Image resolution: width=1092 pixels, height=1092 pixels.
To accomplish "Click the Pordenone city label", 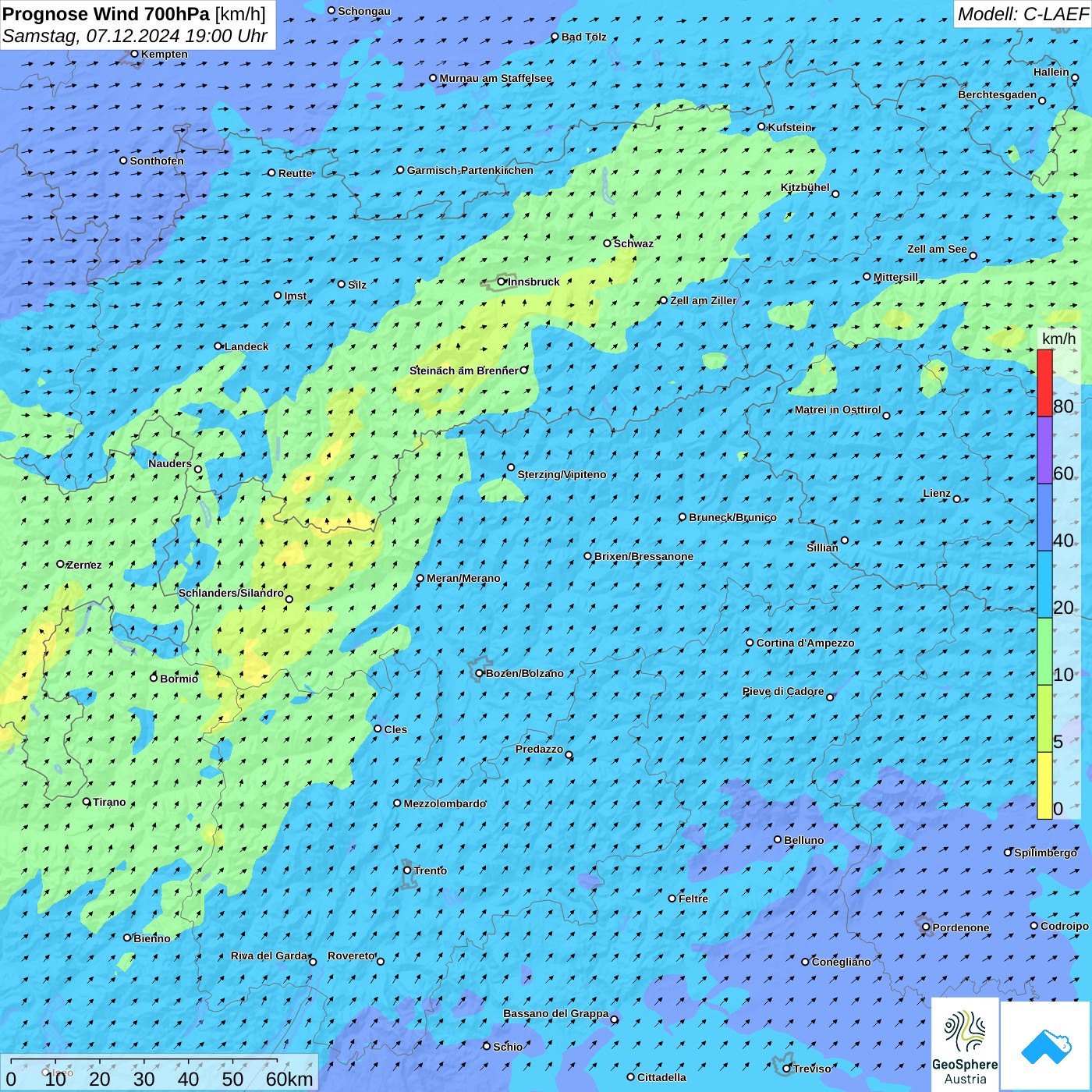I will pos(961,927).
